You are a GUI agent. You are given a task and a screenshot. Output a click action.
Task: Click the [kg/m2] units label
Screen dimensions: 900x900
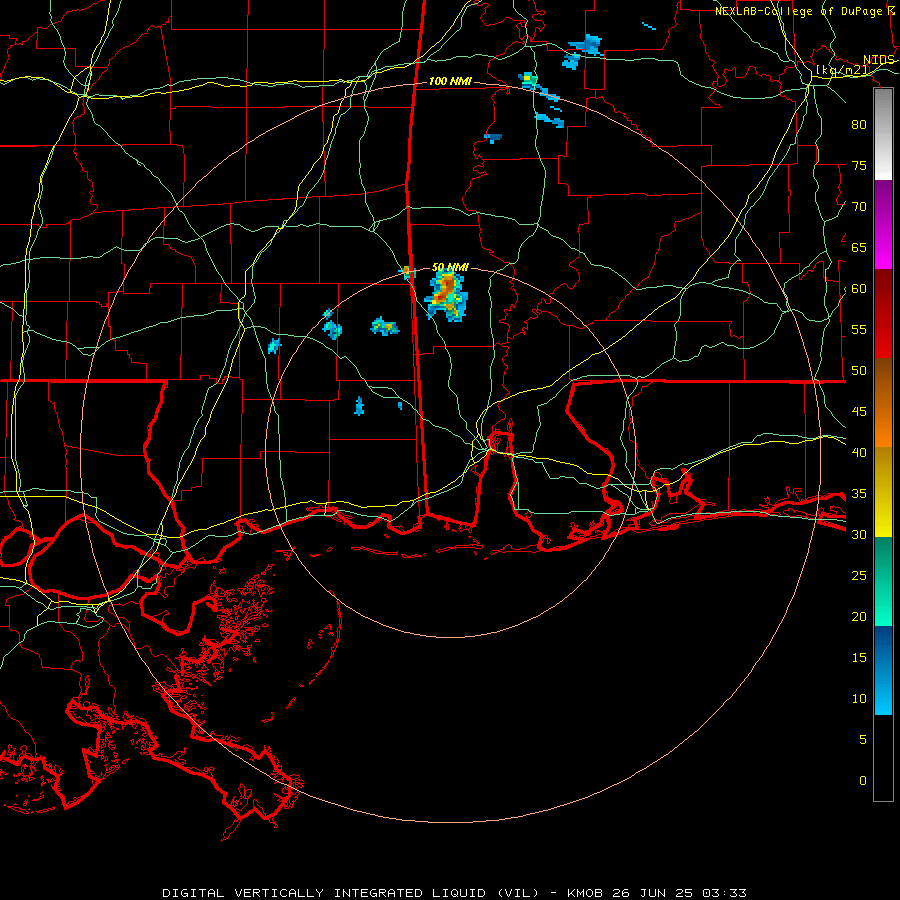tap(843, 71)
